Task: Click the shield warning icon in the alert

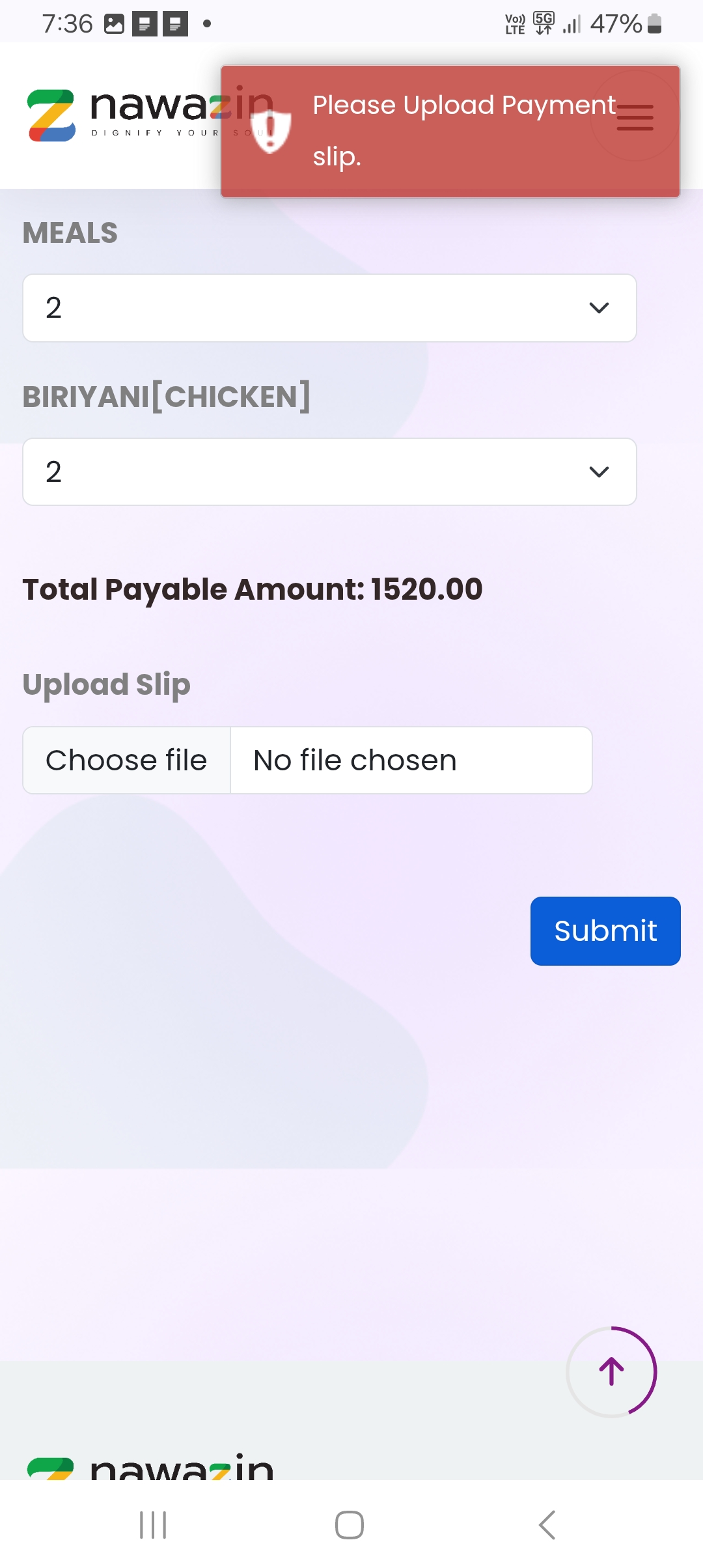Action: [271, 130]
